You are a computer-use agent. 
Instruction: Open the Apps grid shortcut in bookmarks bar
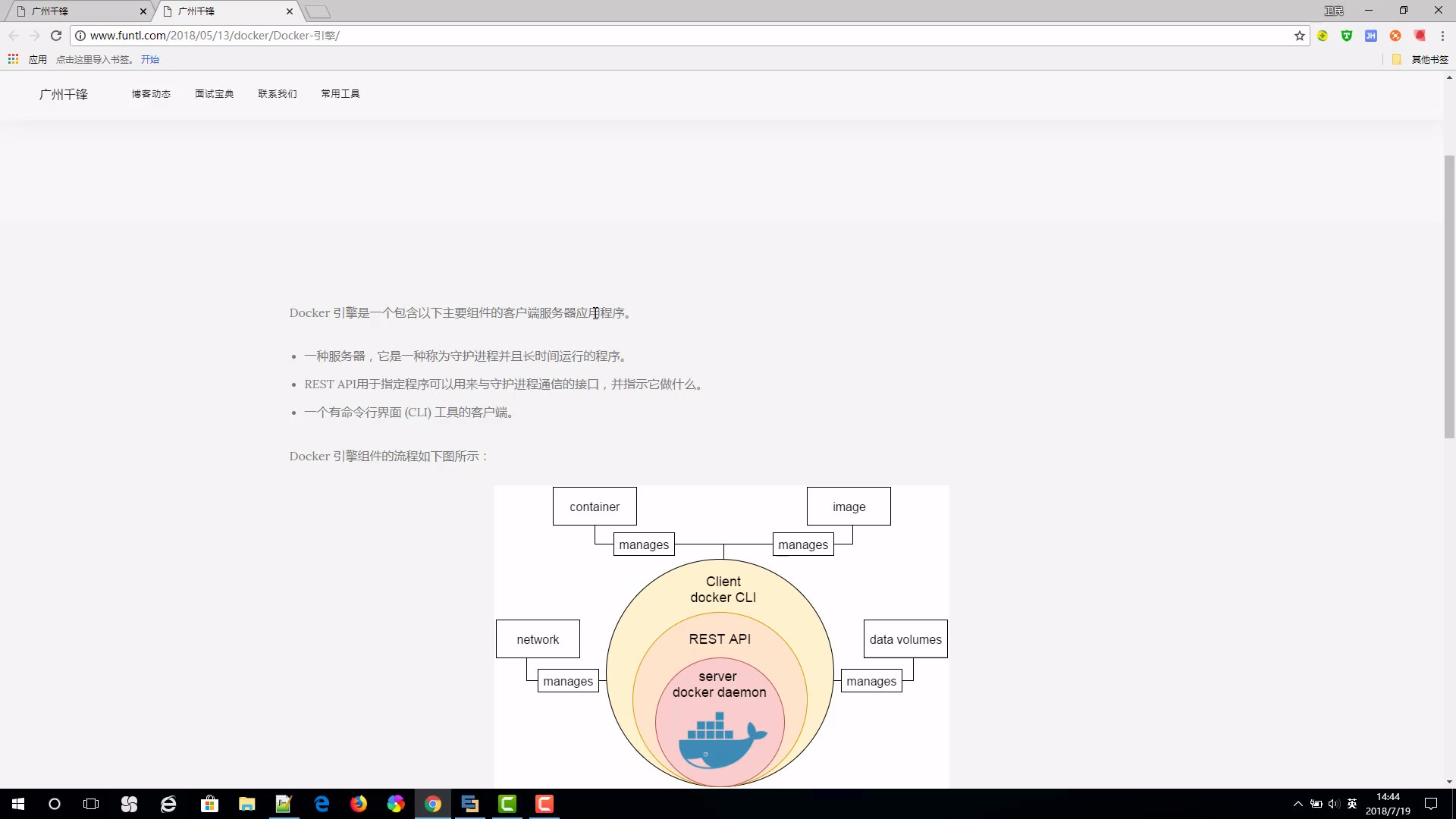[14, 59]
